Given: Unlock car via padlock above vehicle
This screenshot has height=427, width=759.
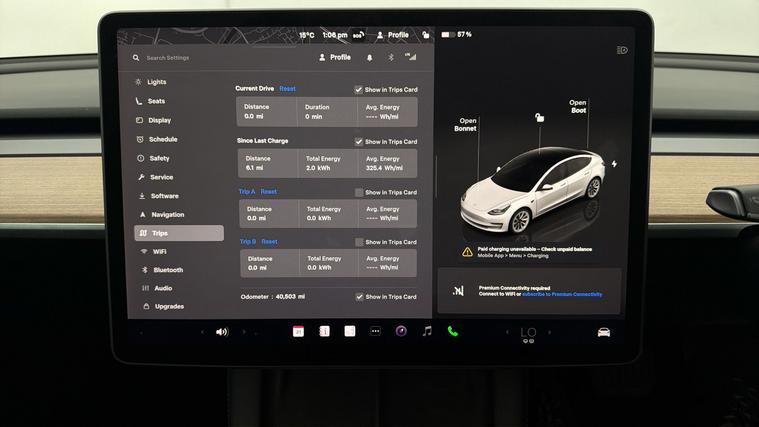Looking at the screenshot, I should pos(539,118).
